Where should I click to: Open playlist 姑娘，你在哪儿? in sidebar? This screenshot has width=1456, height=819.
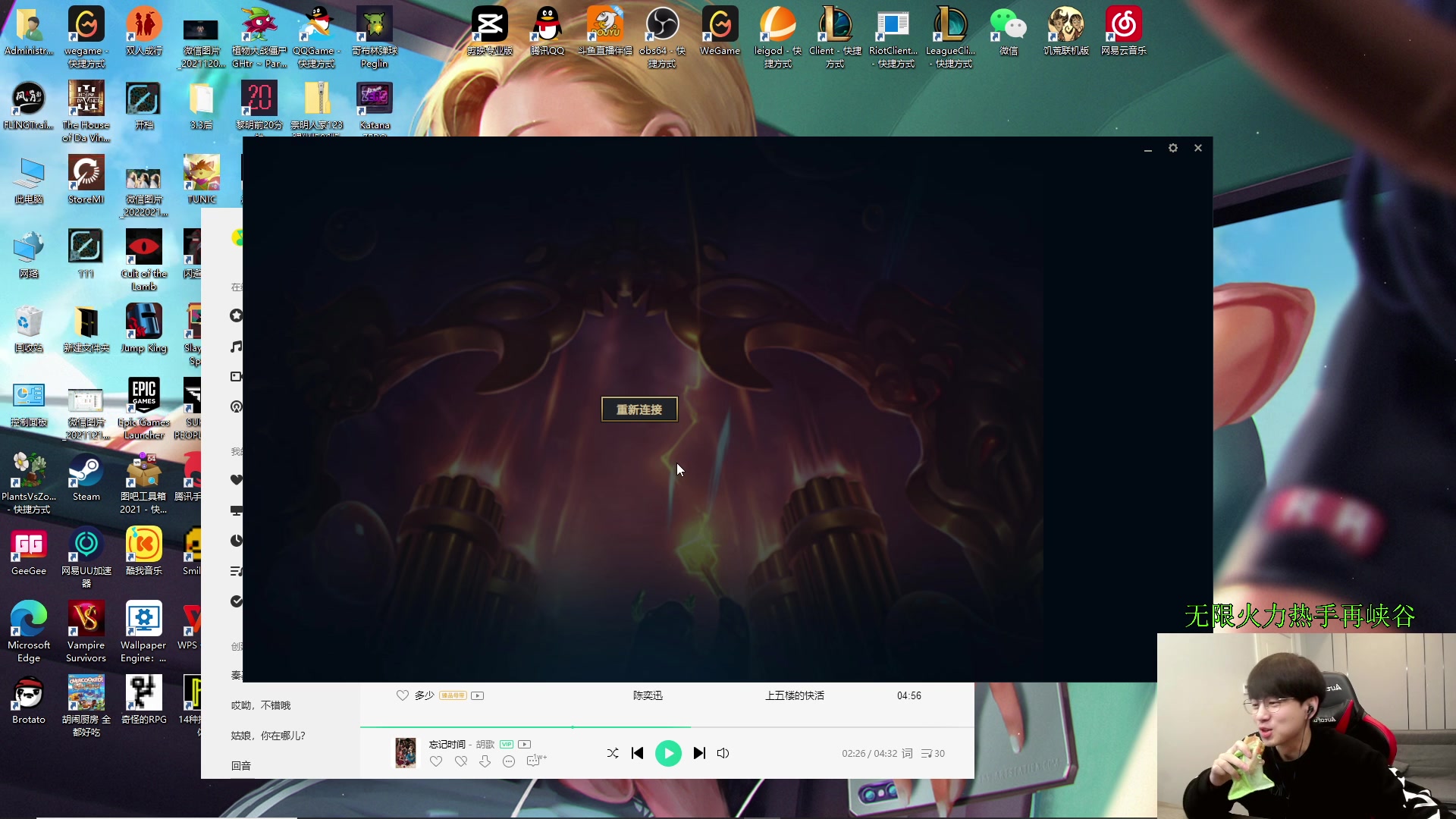[x=268, y=736]
